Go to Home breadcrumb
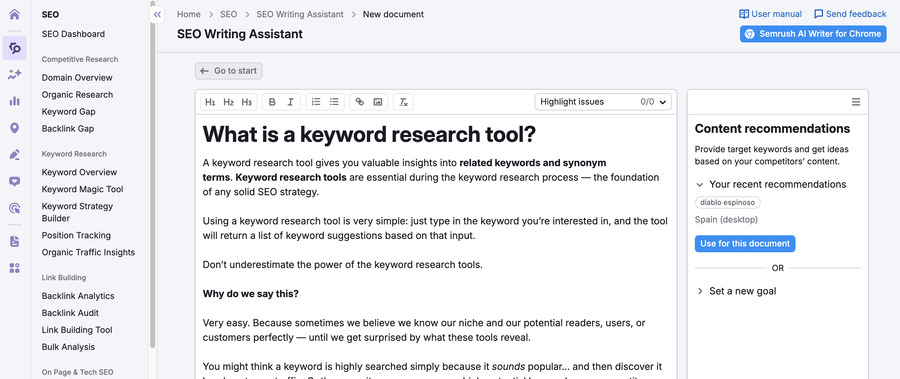 [189, 14]
